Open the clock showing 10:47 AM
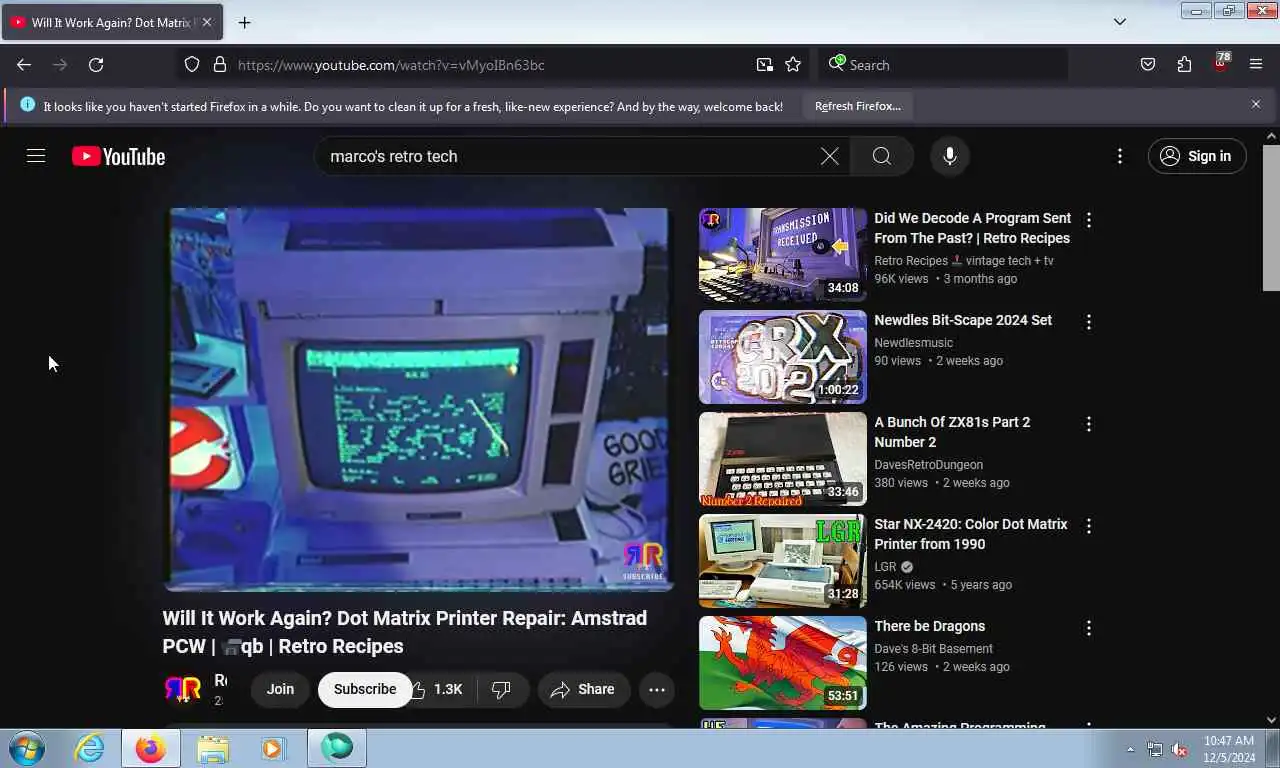Viewport: 1280px width, 768px height. tap(1229, 749)
